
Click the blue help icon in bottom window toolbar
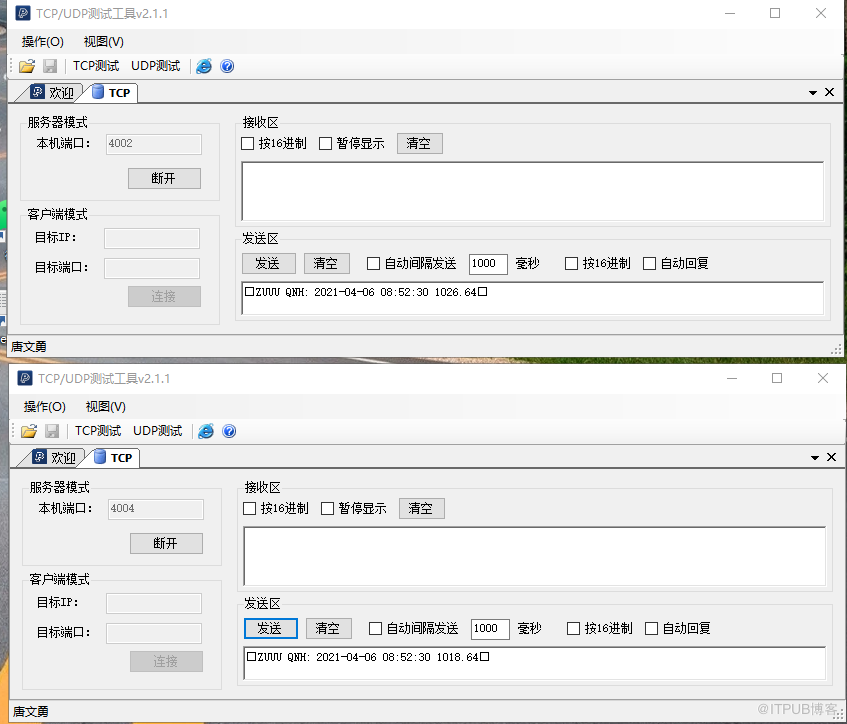229,431
